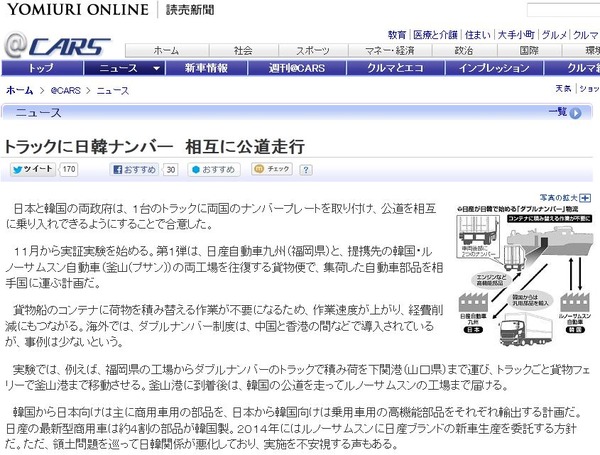Click the 教育 top link
The image size is (600, 455).
point(397,35)
